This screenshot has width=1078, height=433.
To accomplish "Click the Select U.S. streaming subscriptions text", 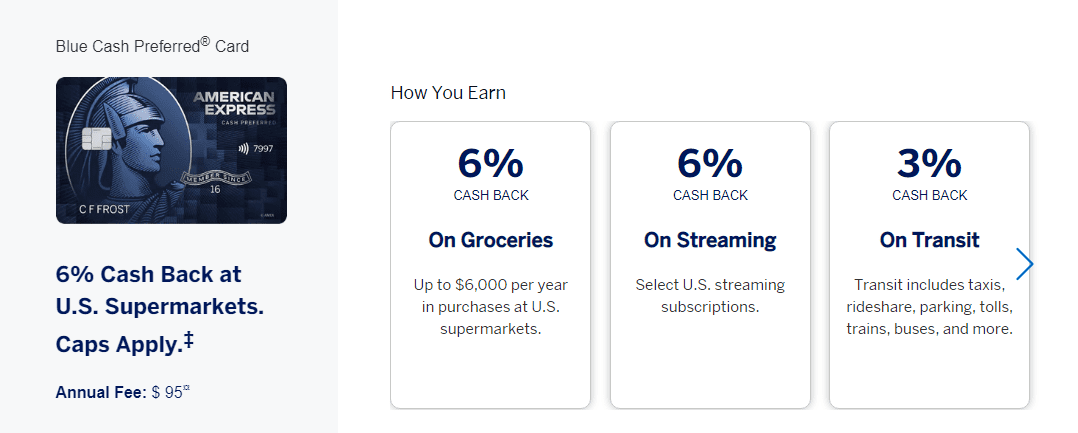I will [710, 296].
